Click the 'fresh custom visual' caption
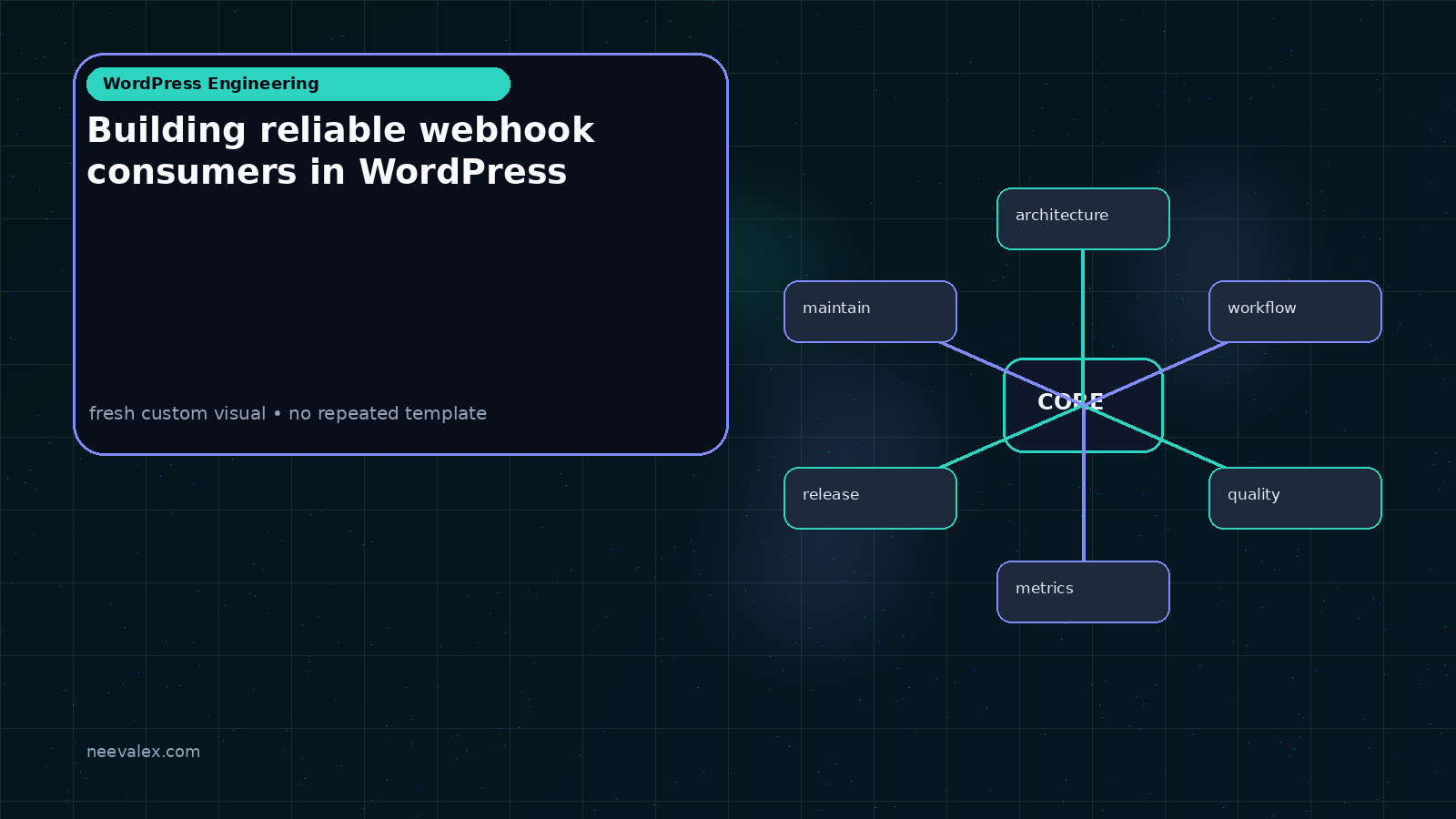 [x=288, y=413]
